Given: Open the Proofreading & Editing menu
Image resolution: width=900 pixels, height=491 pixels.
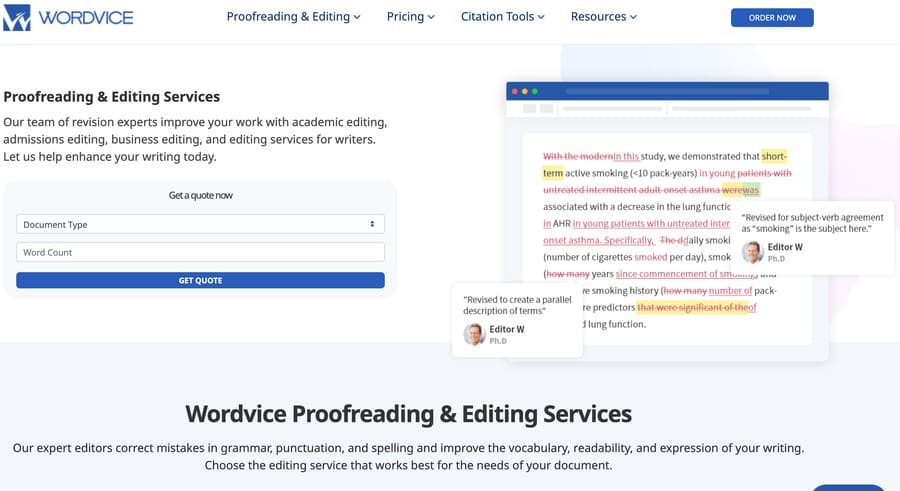Looking at the screenshot, I should (x=293, y=17).
